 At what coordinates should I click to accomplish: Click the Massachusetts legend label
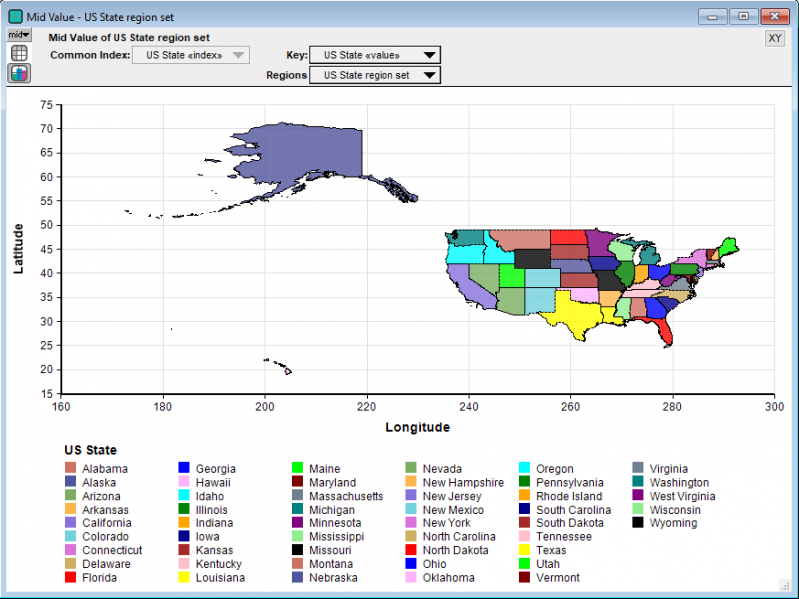point(346,496)
